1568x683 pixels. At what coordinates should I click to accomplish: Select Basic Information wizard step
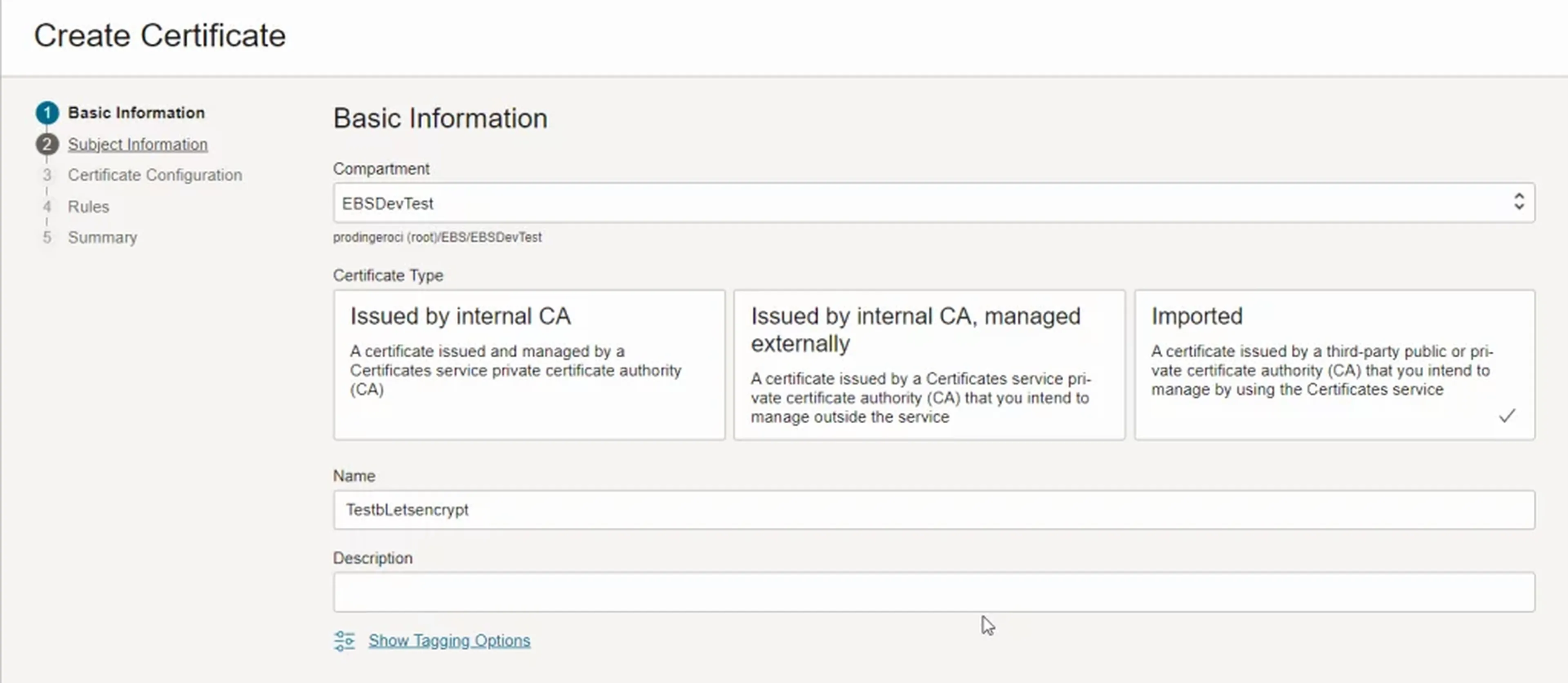136,113
